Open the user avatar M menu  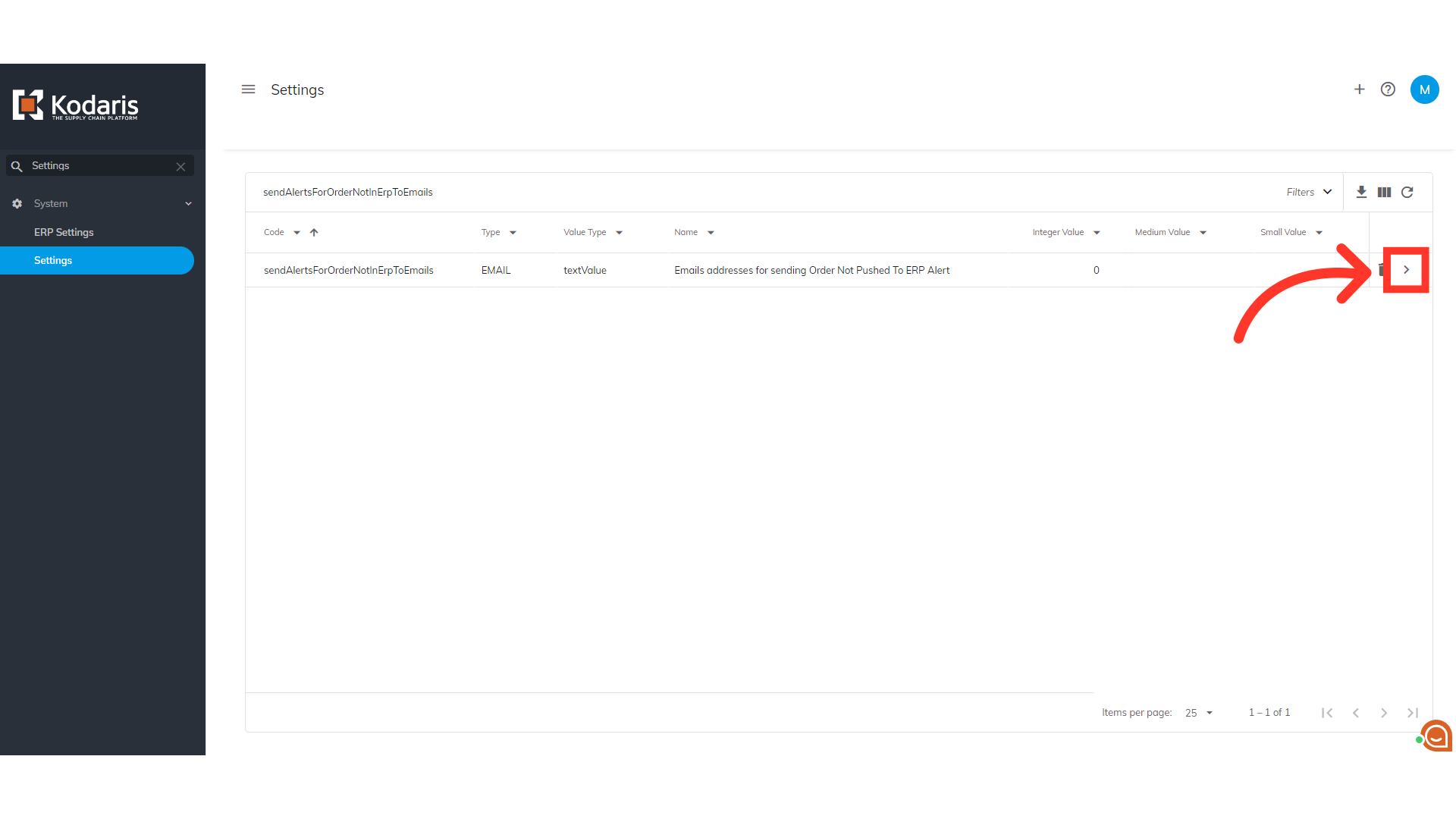[x=1424, y=89]
